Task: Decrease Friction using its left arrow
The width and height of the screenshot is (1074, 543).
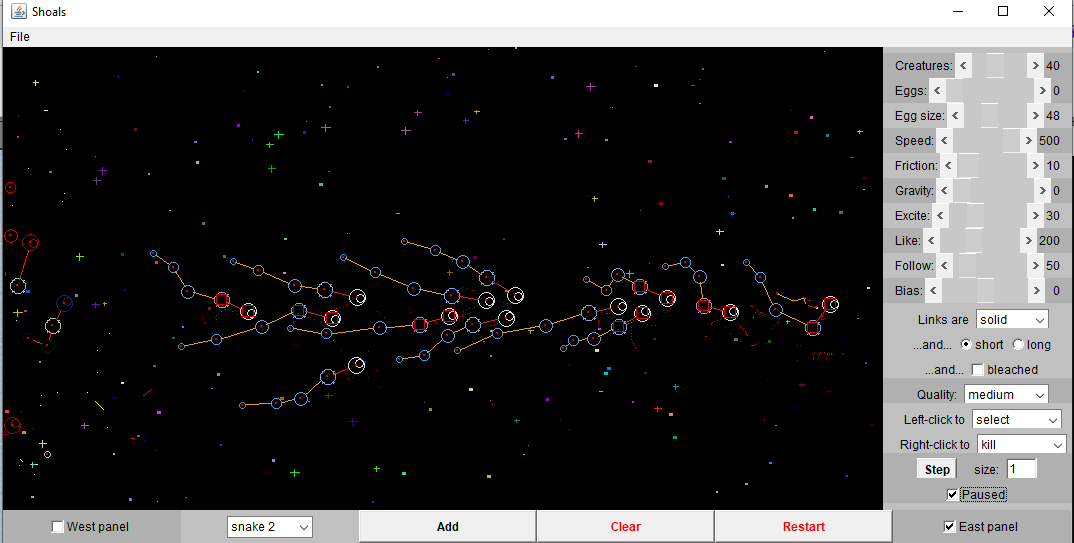Action: [x=948, y=166]
